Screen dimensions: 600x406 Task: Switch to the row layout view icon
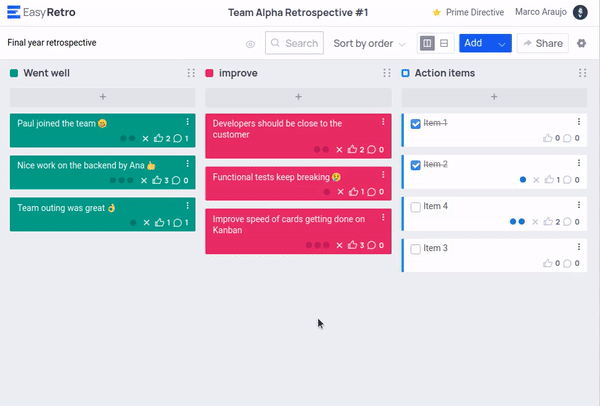pos(444,44)
